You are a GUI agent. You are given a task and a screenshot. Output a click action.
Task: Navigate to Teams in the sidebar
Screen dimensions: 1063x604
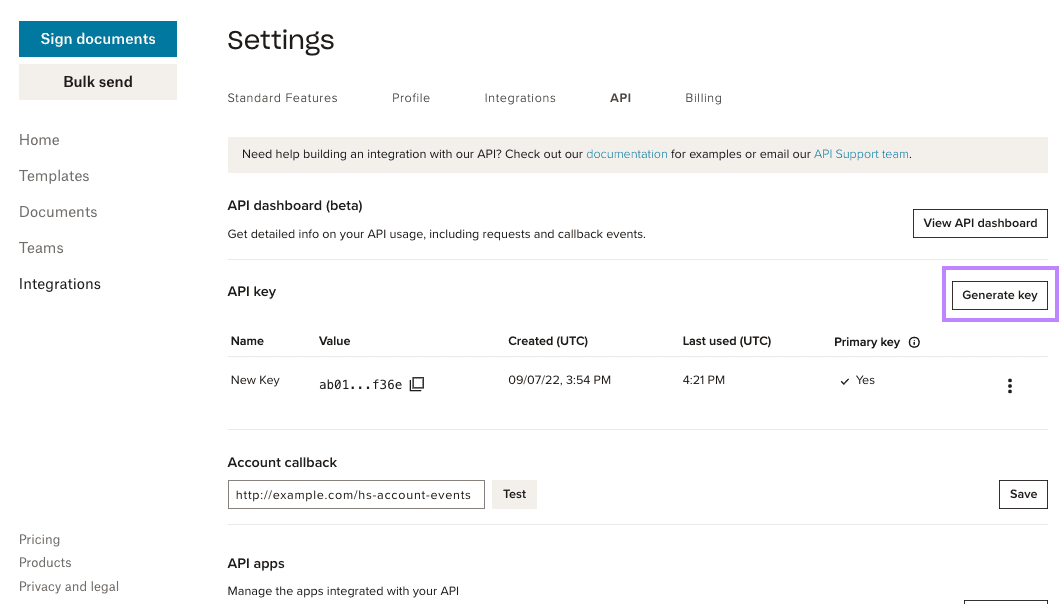click(41, 248)
